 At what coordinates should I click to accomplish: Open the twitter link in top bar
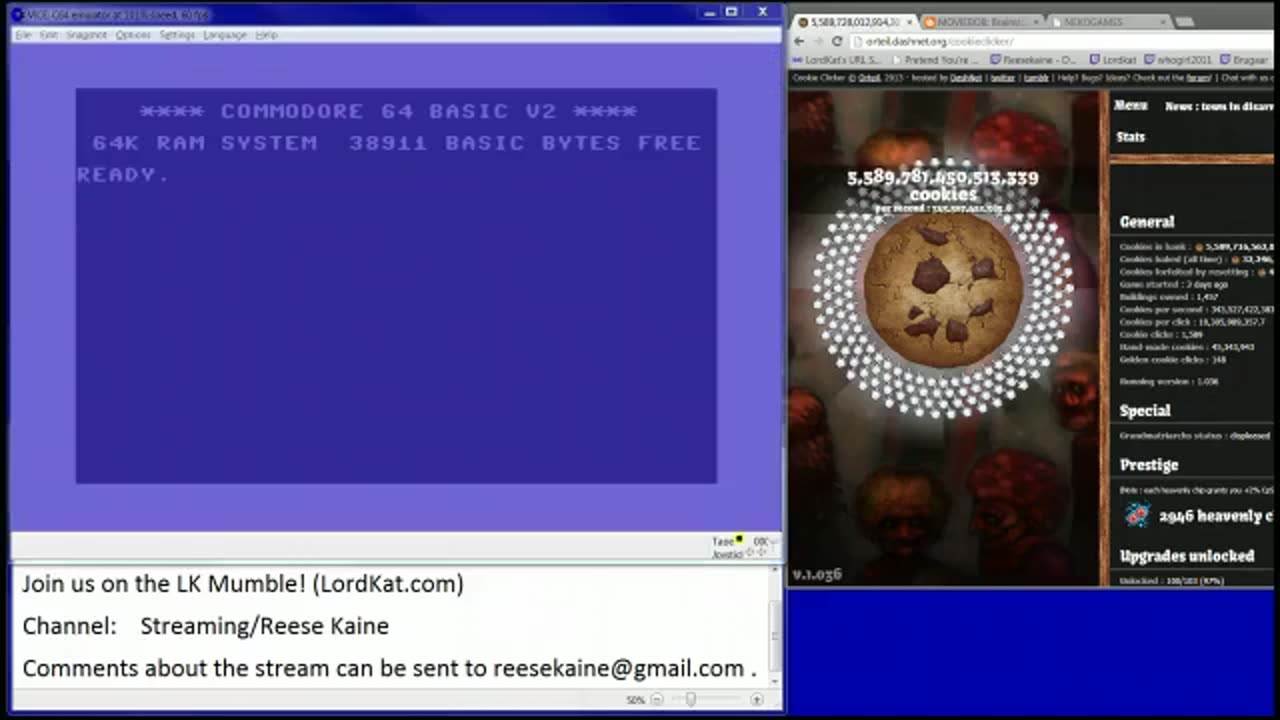tap(1002, 78)
